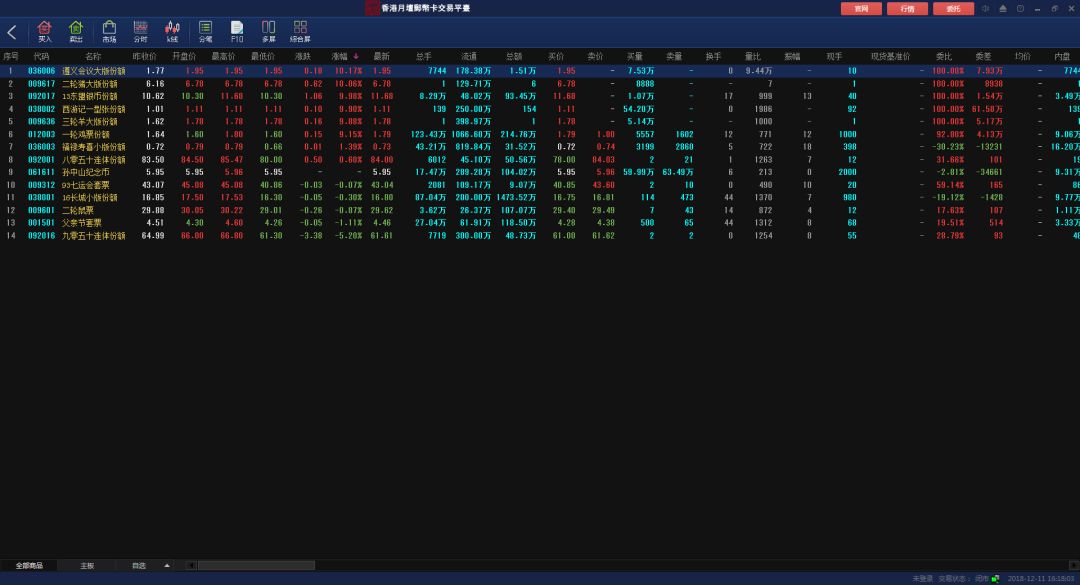Click the 2018-12-11 timestamp in status bar
The image size is (1080, 585).
[1041, 579]
